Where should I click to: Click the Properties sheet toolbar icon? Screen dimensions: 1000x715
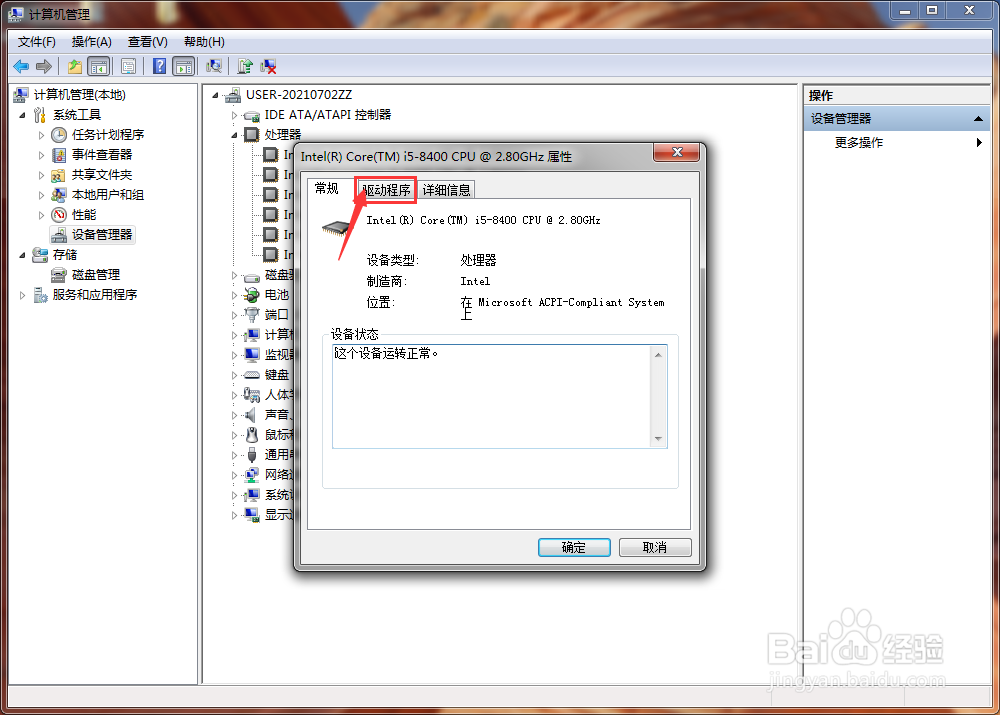(x=128, y=66)
